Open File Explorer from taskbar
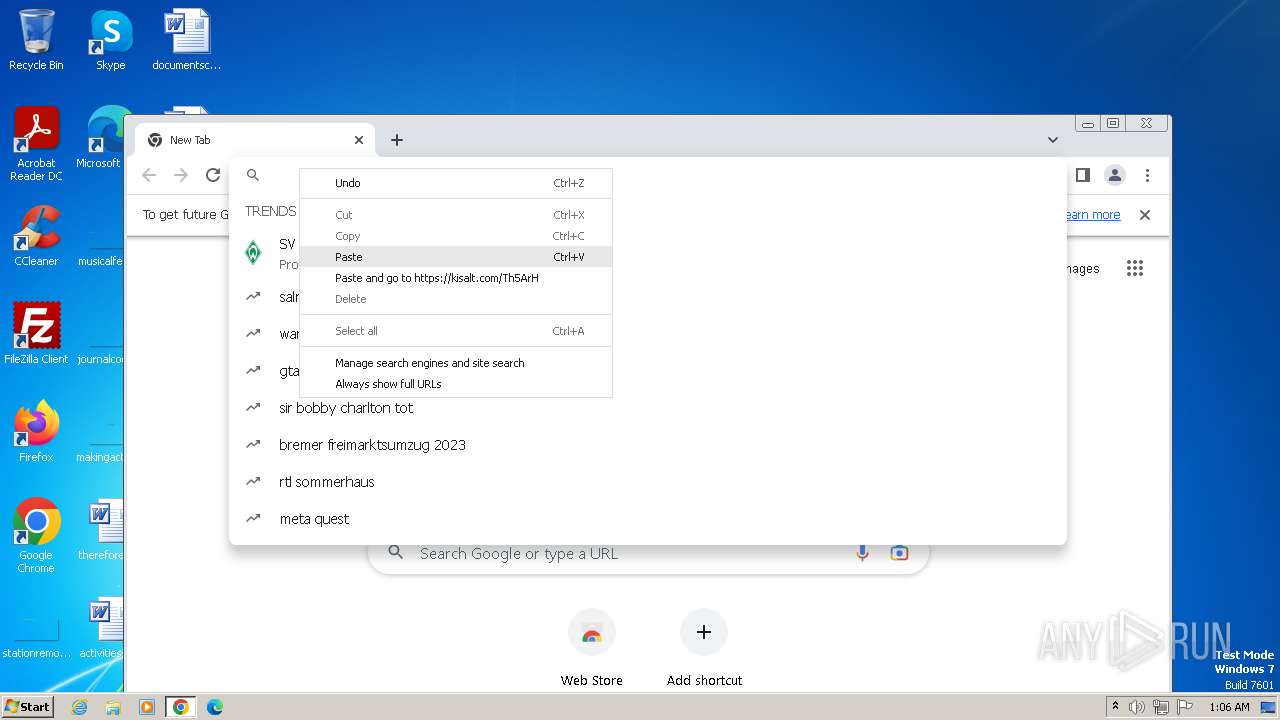The height and width of the screenshot is (720, 1280). (113, 707)
